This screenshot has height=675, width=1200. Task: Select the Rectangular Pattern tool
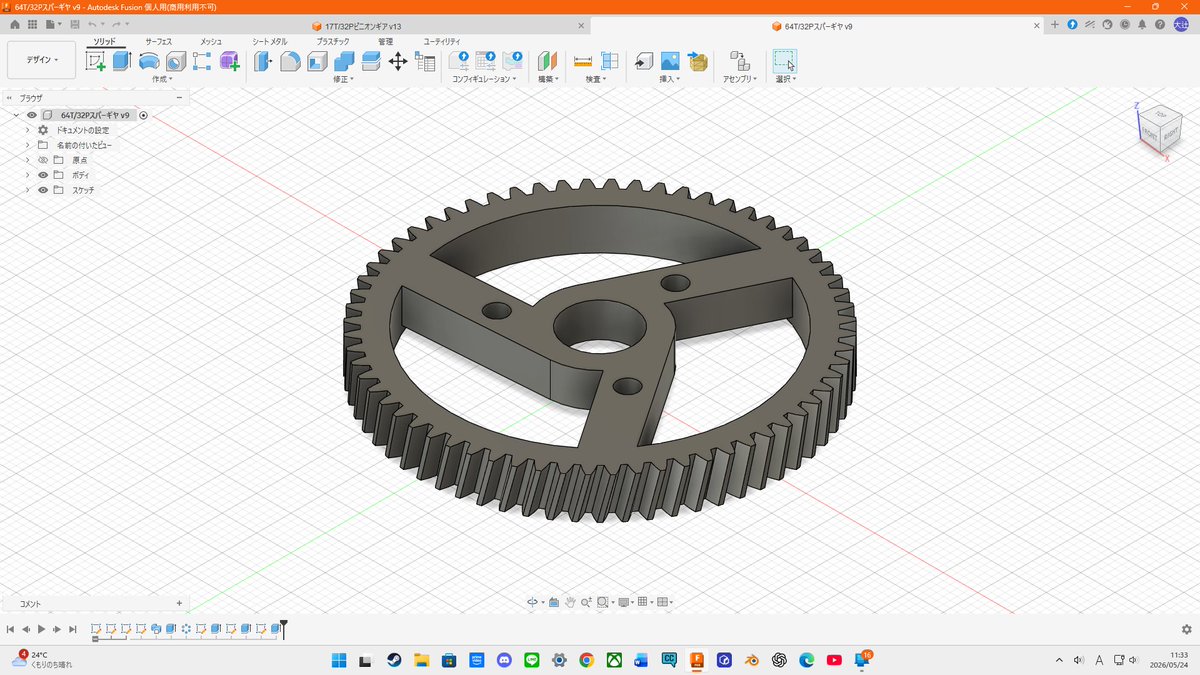(x=202, y=61)
